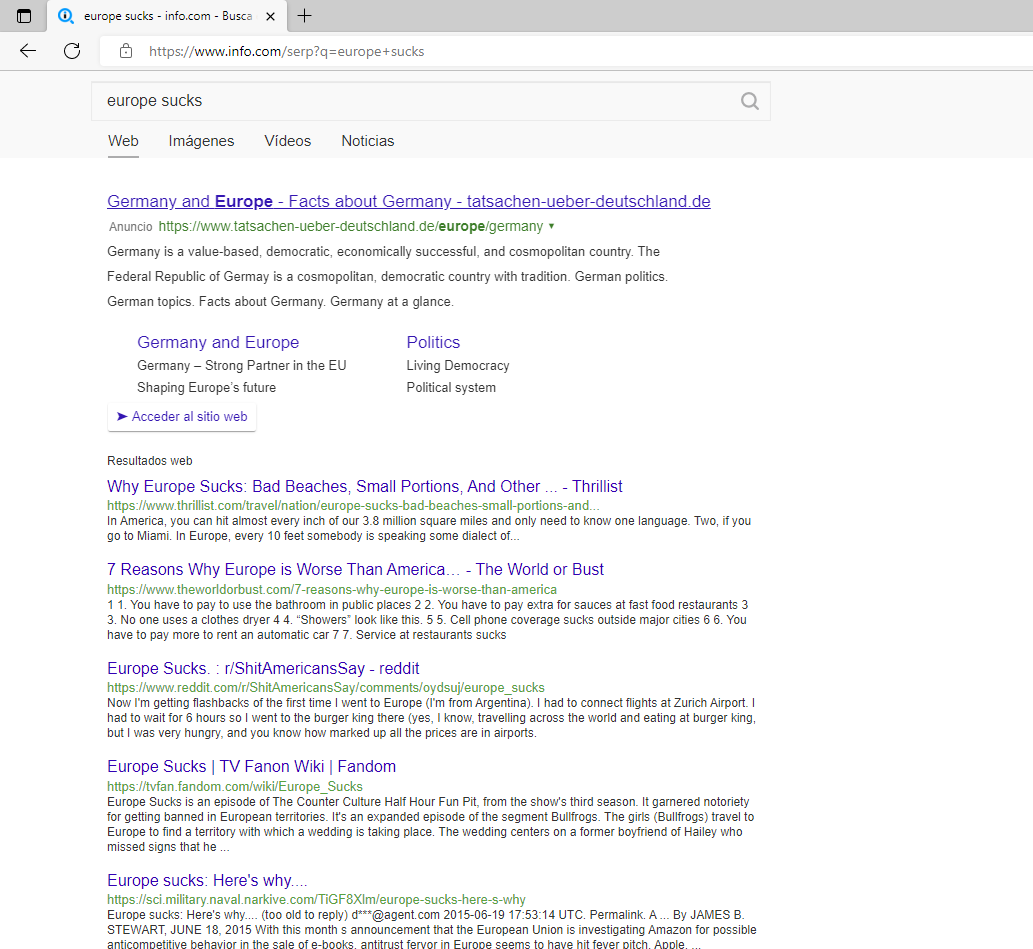Open the tatsachen-ueber-deutschland.de ad URL
This screenshot has height=949, width=1033.
(x=350, y=226)
